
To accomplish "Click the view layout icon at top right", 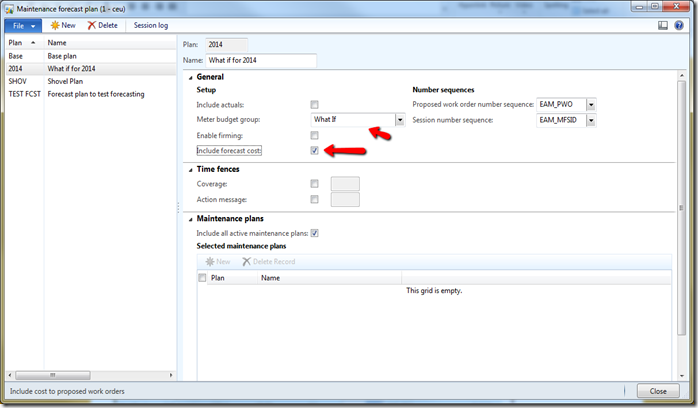I will point(663,25).
